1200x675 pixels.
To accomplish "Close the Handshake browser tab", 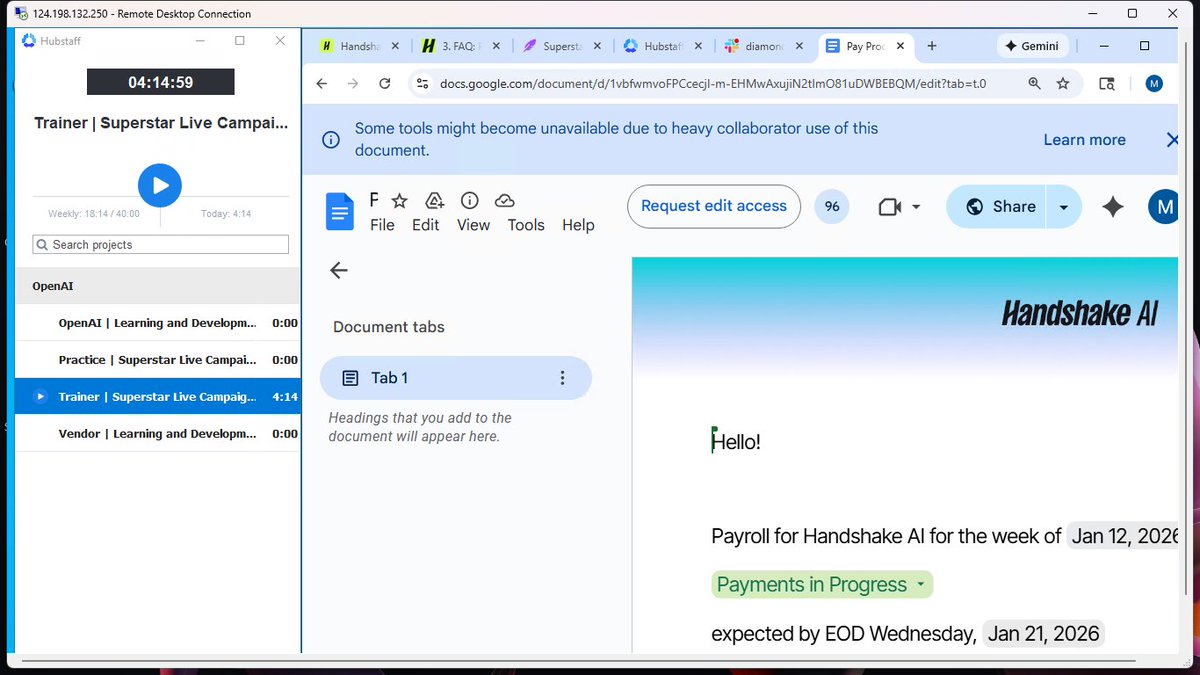I will click(x=395, y=46).
